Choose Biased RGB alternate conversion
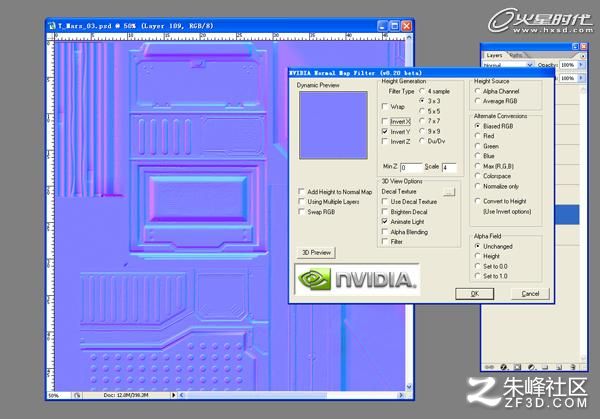This screenshot has width=600, height=419. (477, 126)
